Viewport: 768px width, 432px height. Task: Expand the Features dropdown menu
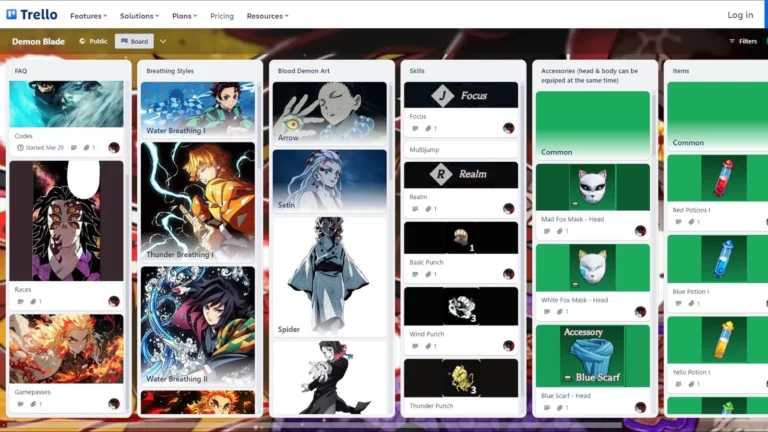pos(90,16)
